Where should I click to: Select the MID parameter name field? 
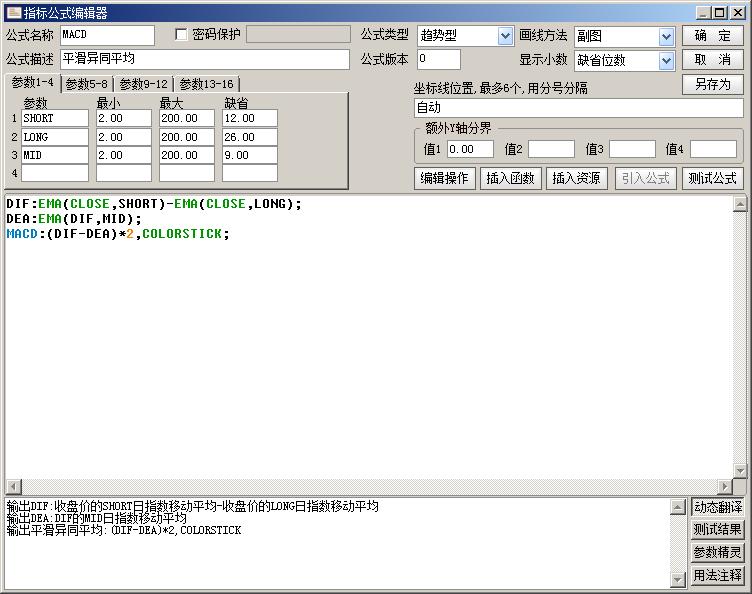click(x=55, y=155)
